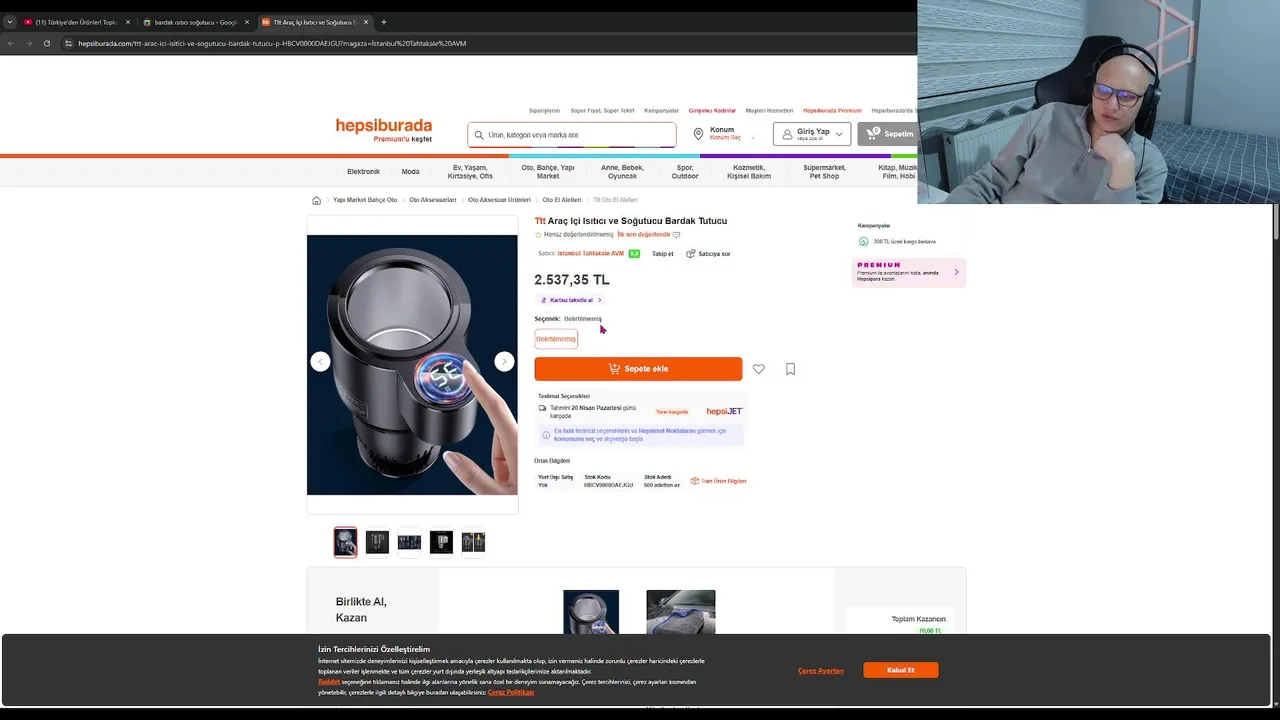Click the browser forward arrow
The width and height of the screenshot is (1280, 720).
point(28,43)
